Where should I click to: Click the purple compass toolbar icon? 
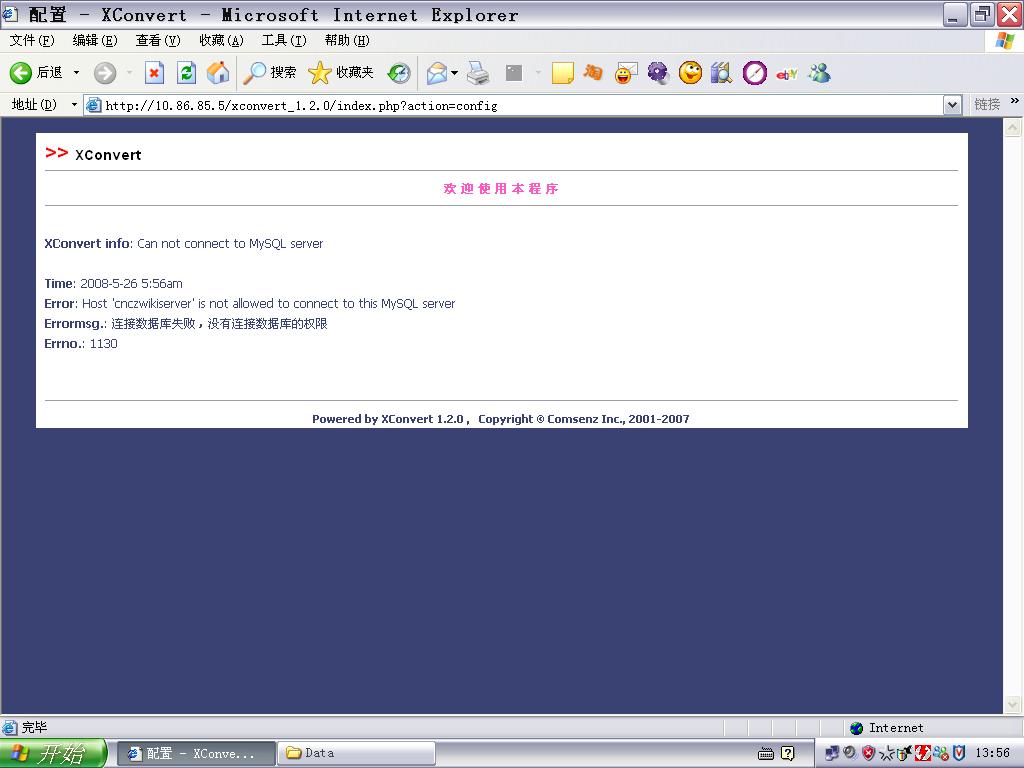[x=754, y=72]
